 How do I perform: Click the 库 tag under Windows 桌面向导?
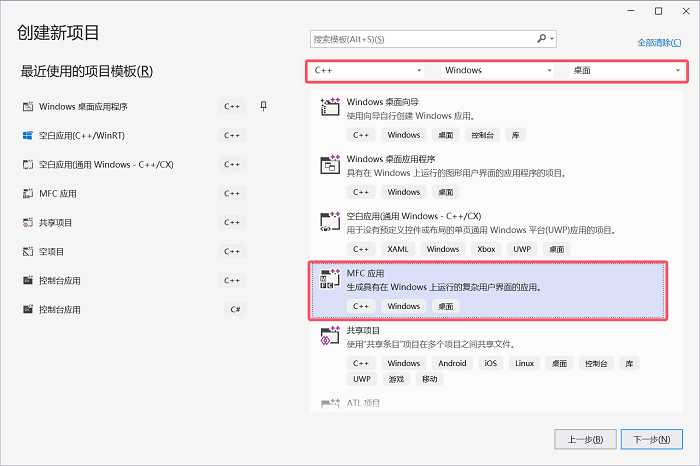coord(516,135)
